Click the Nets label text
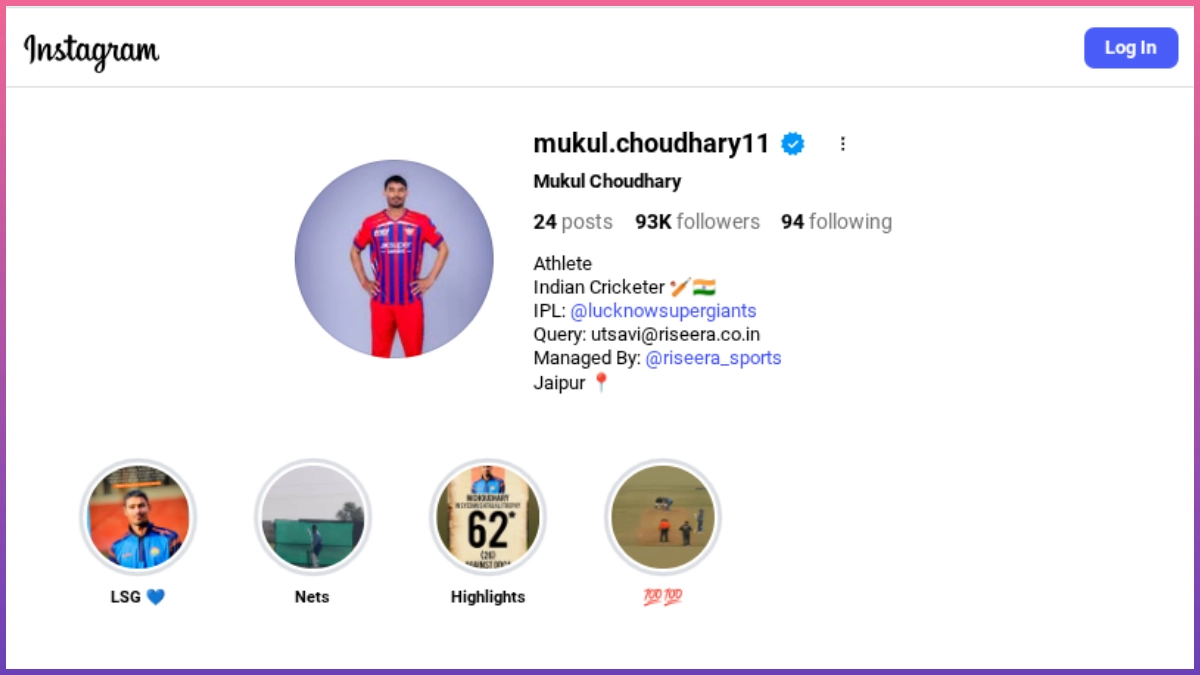 [x=312, y=597]
